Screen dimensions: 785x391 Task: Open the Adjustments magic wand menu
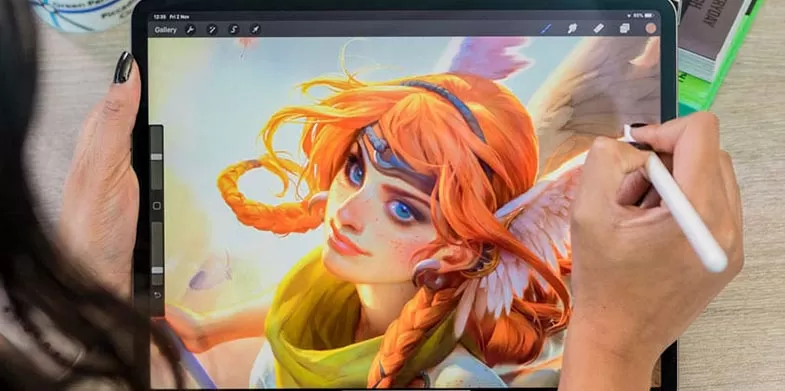tap(212, 30)
